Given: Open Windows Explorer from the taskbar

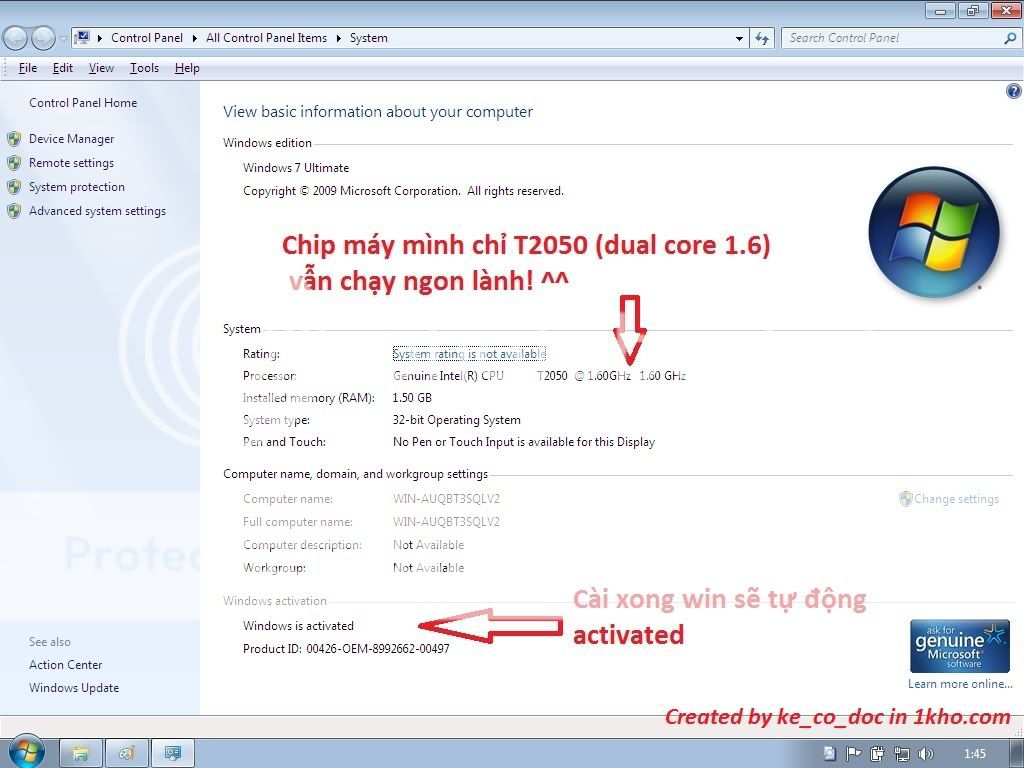Looking at the screenshot, I should 81,754.
